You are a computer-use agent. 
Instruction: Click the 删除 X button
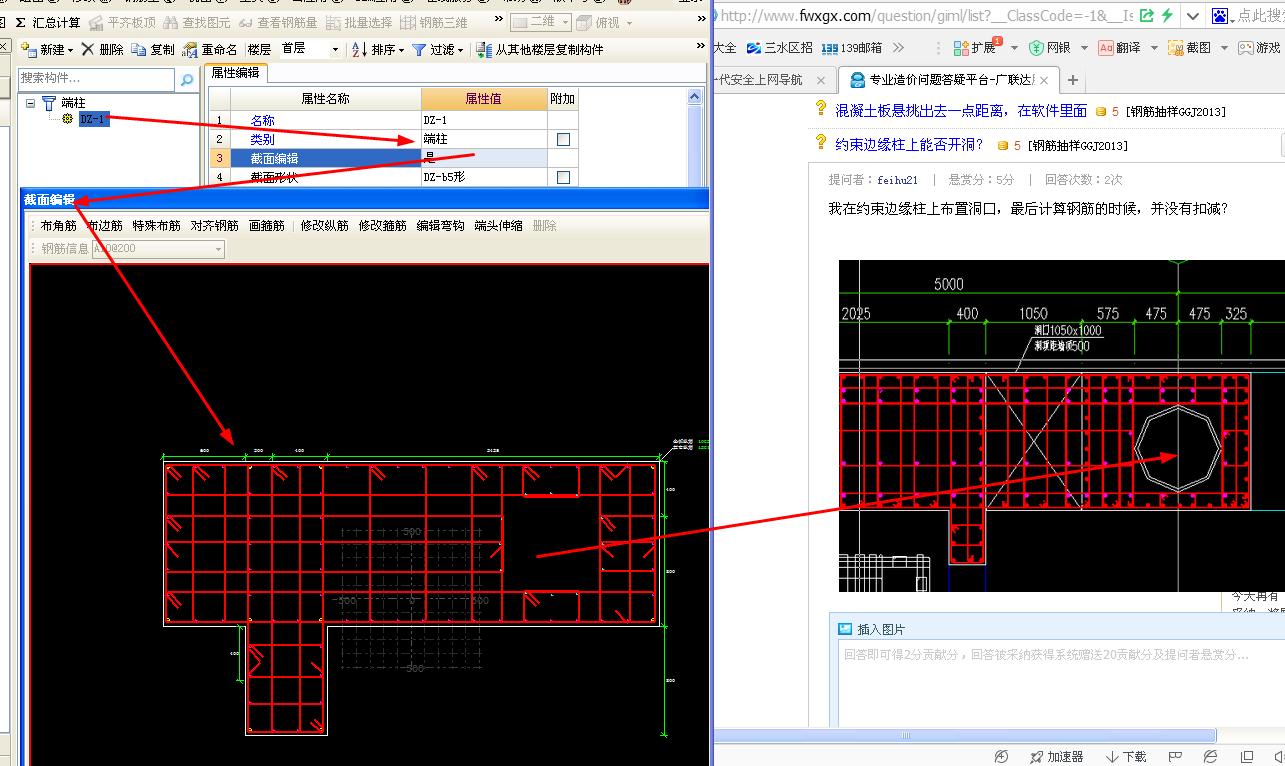tap(103, 49)
